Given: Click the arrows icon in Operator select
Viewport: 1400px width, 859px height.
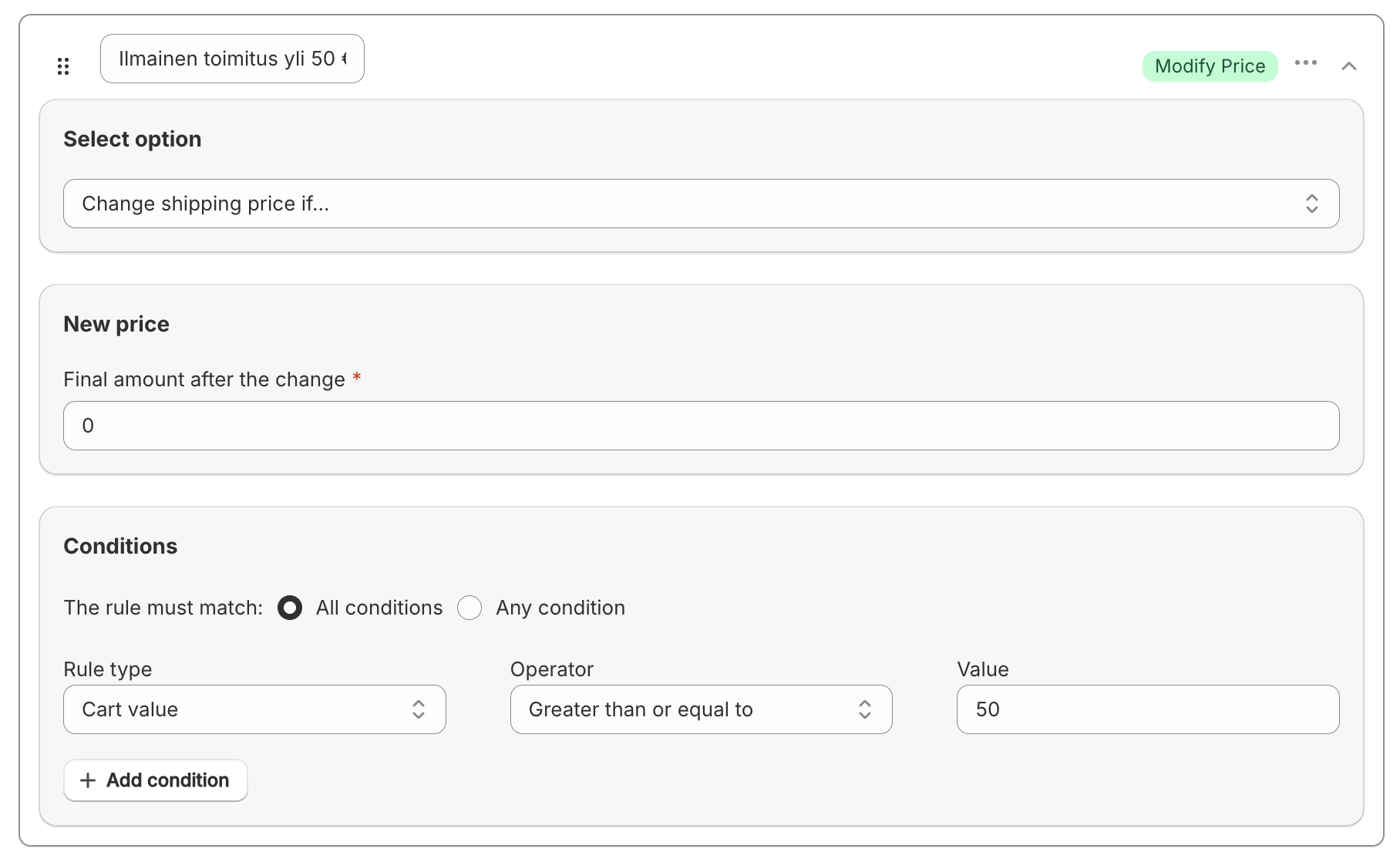Looking at the screenshot, I should point(865,709).
